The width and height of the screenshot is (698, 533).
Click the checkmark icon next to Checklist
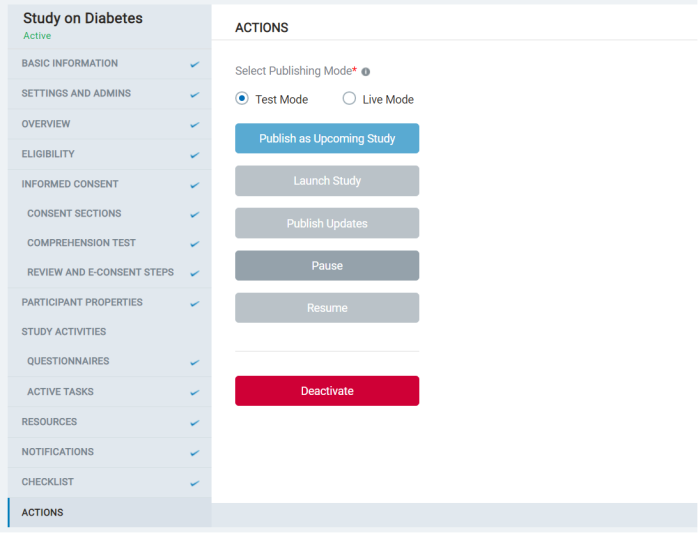click(195, 483)
